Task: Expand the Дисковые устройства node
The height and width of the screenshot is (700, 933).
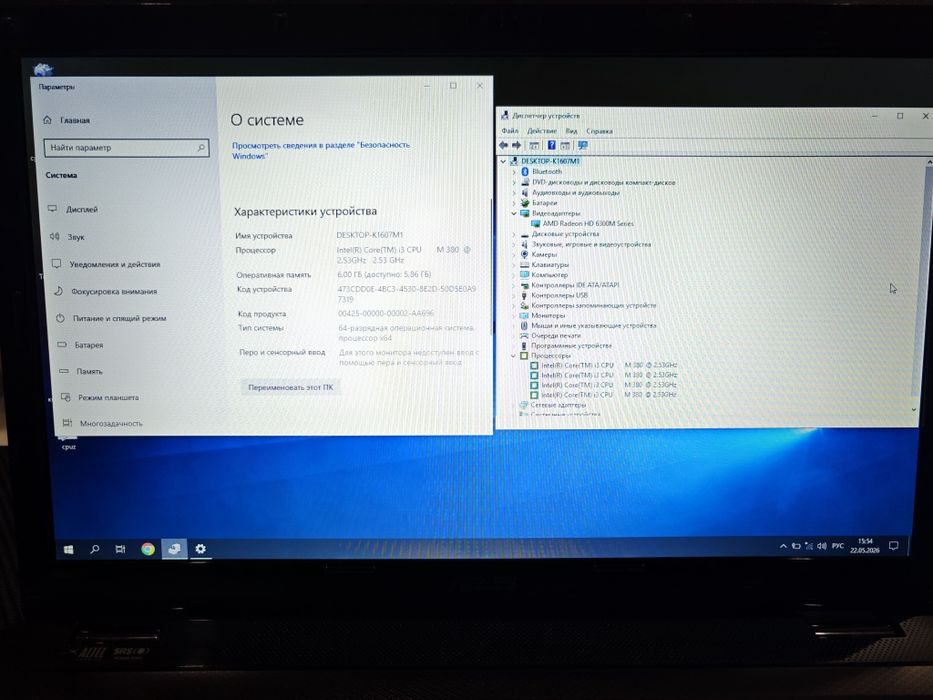Action: click(514, 234)
